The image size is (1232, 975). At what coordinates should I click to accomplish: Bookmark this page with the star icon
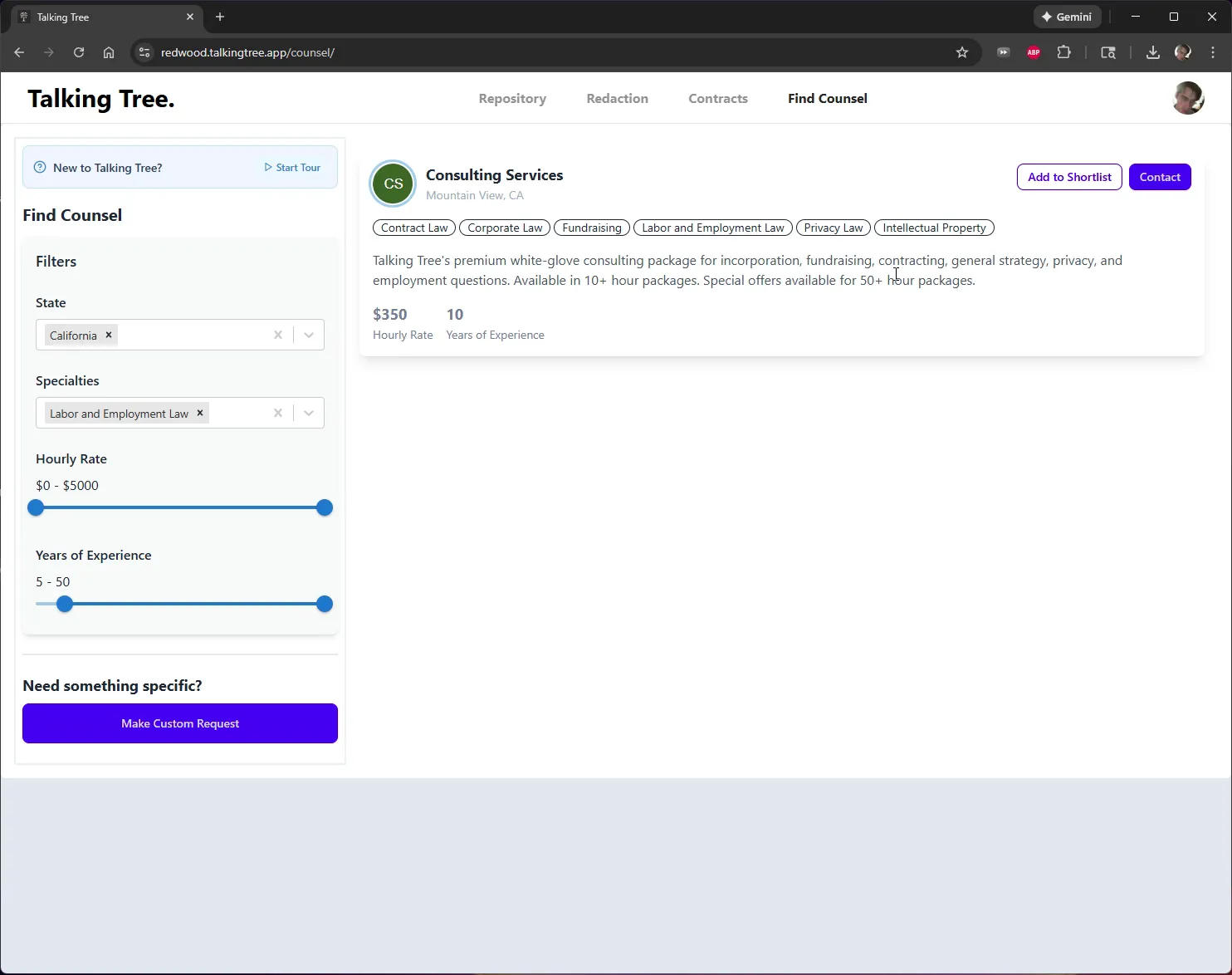[962, 52]
